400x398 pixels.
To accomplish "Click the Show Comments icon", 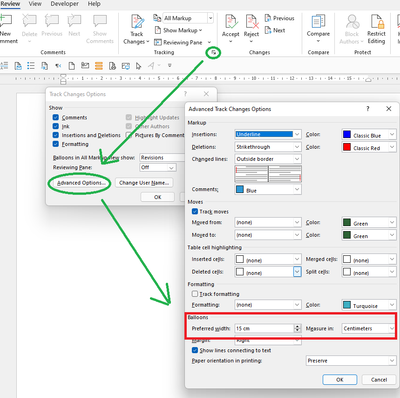I will [x=100, y=21].
